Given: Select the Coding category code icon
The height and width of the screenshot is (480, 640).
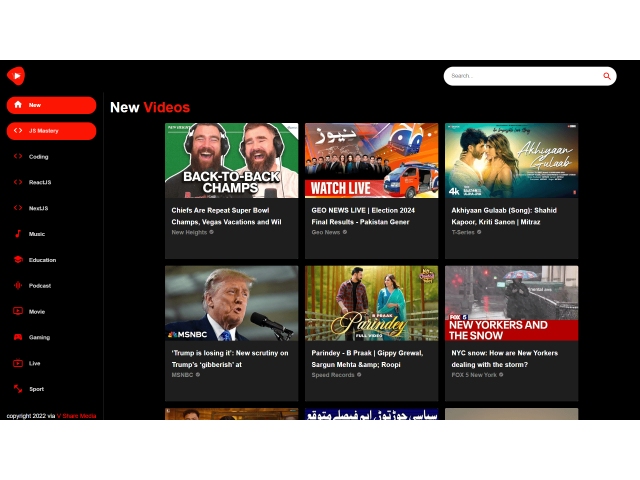Looking at the screenshot, I should (x=18, y=157).
